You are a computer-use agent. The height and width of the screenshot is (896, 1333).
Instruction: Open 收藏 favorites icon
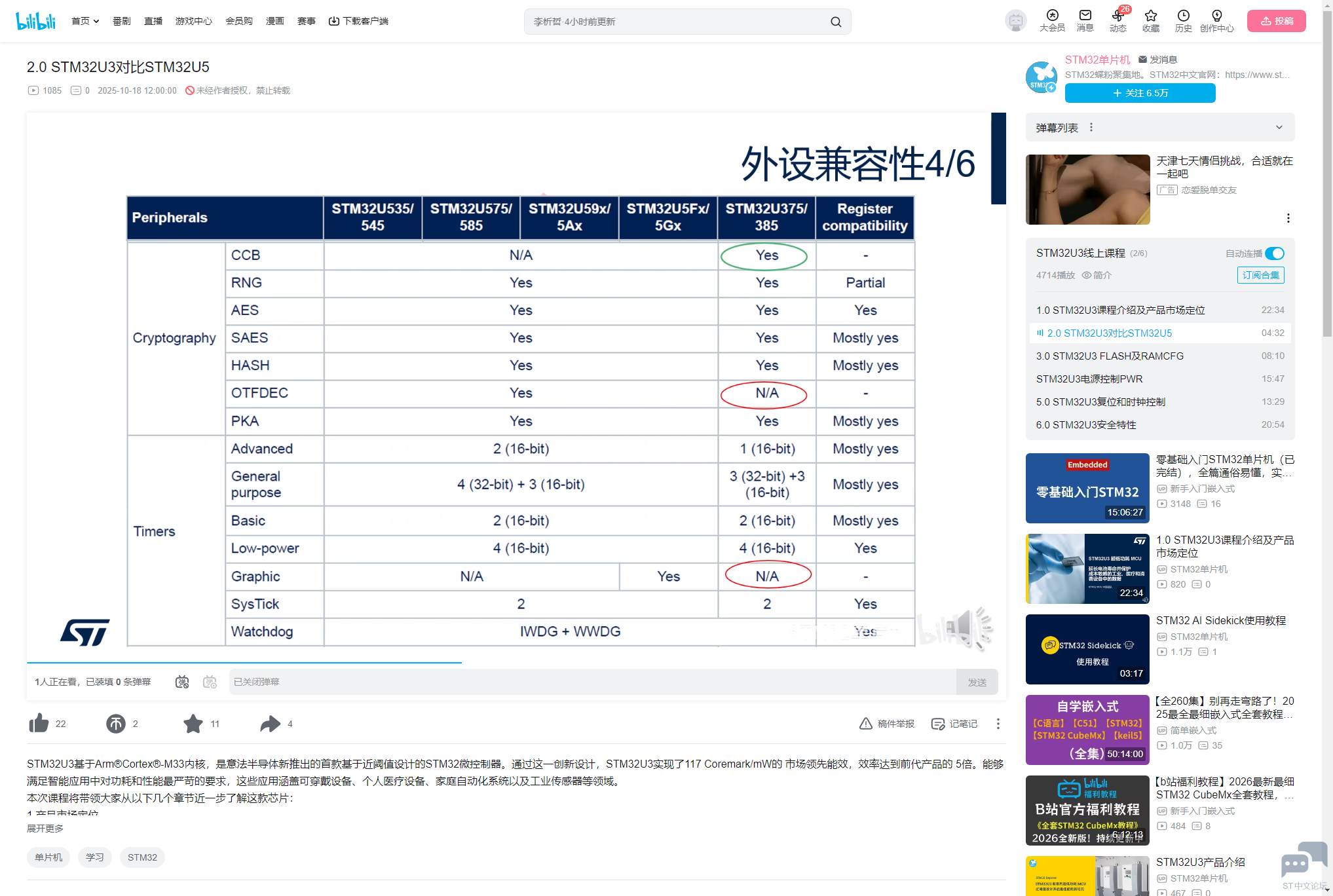[x=1151, y=21]
